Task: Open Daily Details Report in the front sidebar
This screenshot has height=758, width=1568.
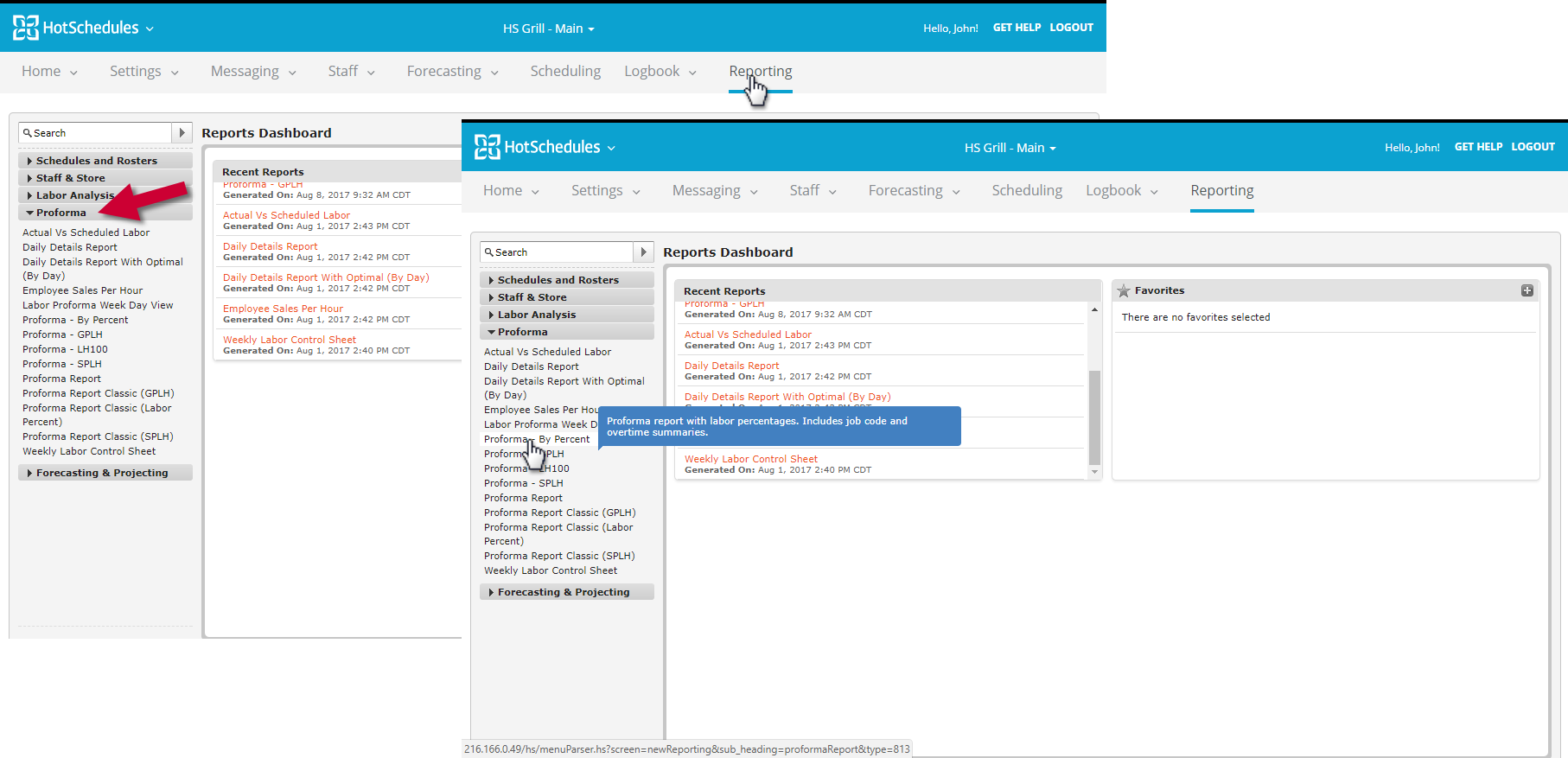Action: coord(531,366)
